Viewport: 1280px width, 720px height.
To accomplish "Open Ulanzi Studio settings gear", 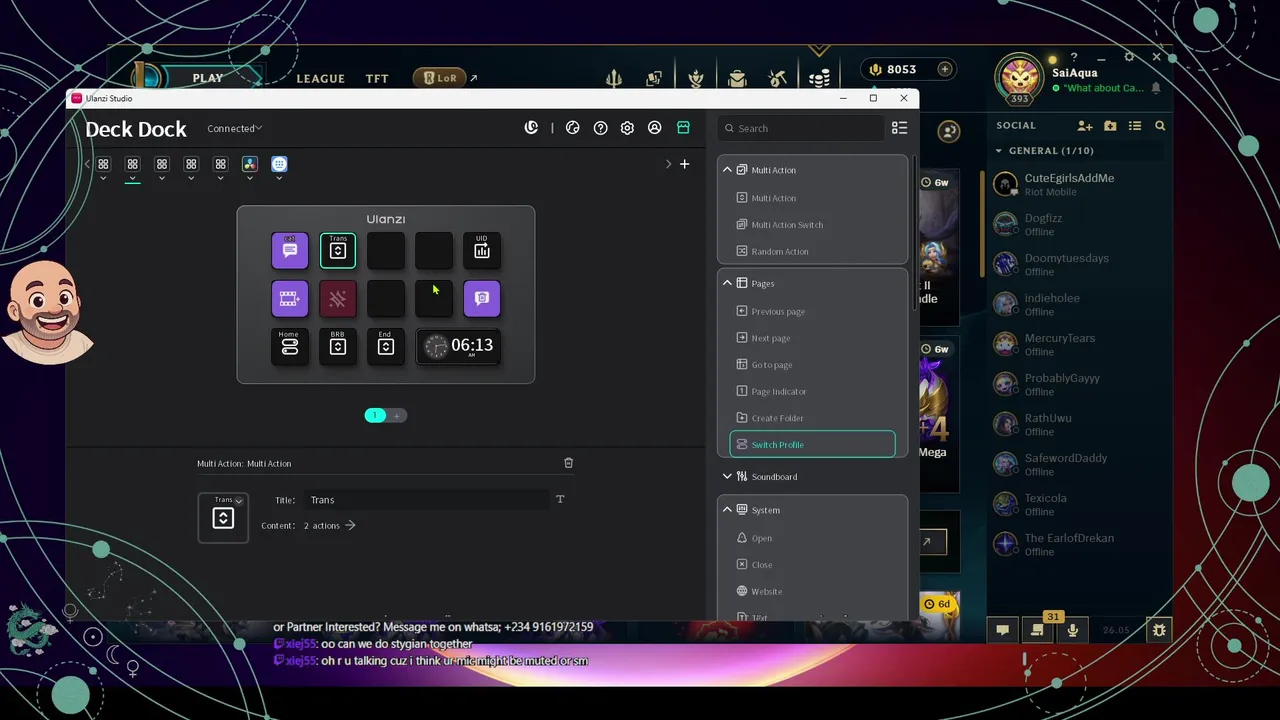I will click(x=627, y=128).
